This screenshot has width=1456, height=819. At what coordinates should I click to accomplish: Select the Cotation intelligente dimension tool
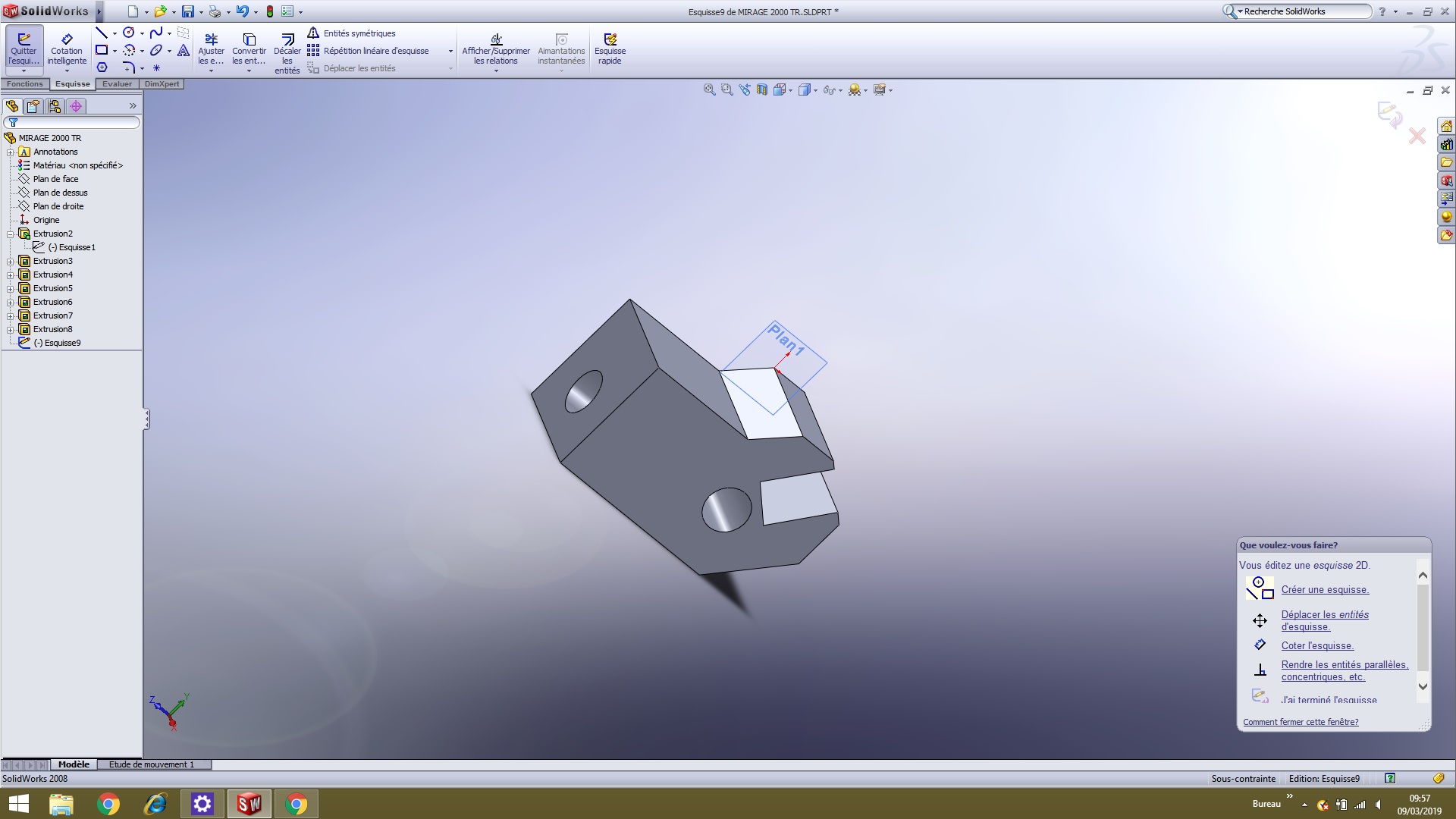(67, 49)
